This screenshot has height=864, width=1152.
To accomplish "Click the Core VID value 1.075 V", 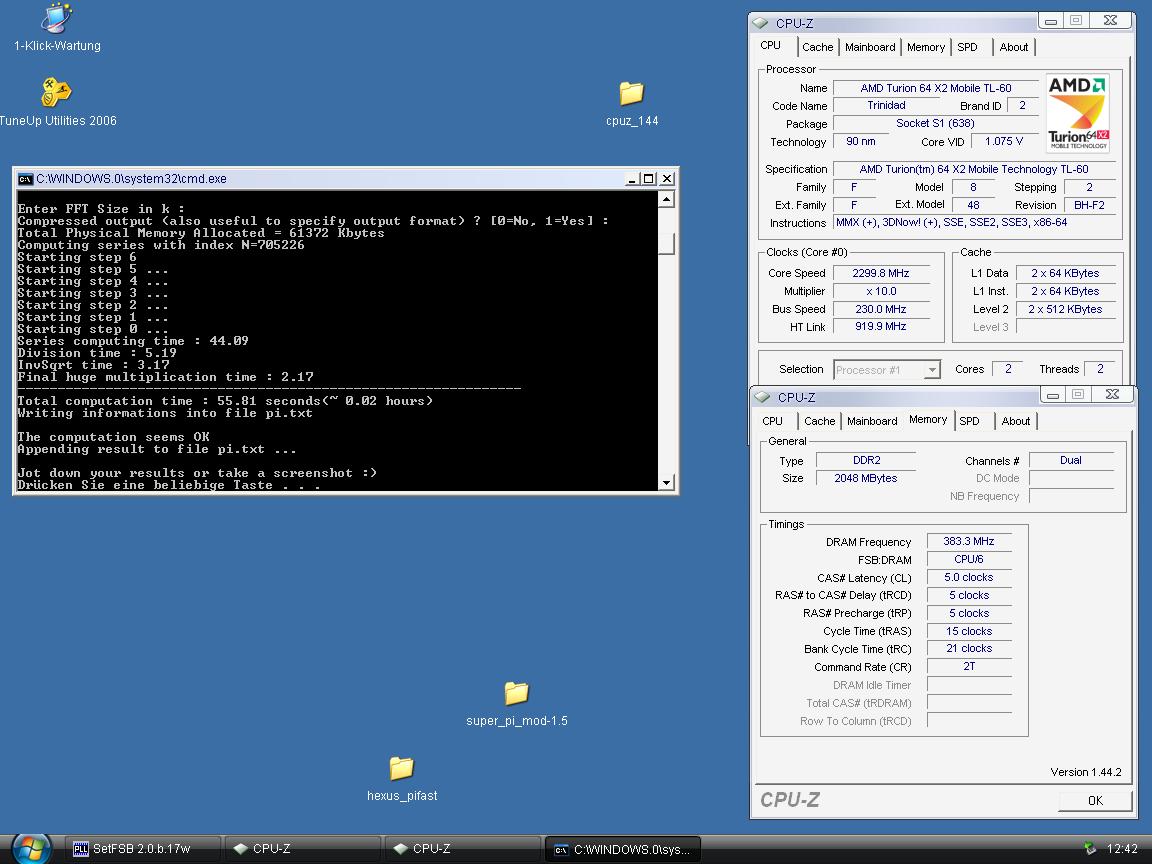I will pyautogui.click(x=1004, y=141).
